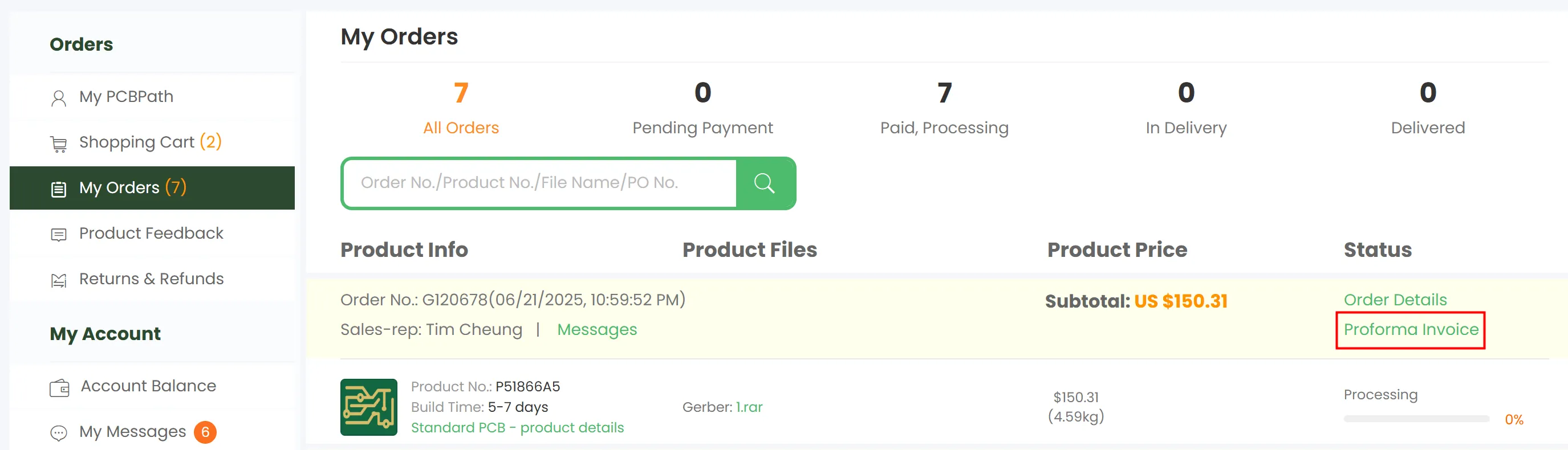
Task: Click the processing progress bar
Action: click(1416, 419)
